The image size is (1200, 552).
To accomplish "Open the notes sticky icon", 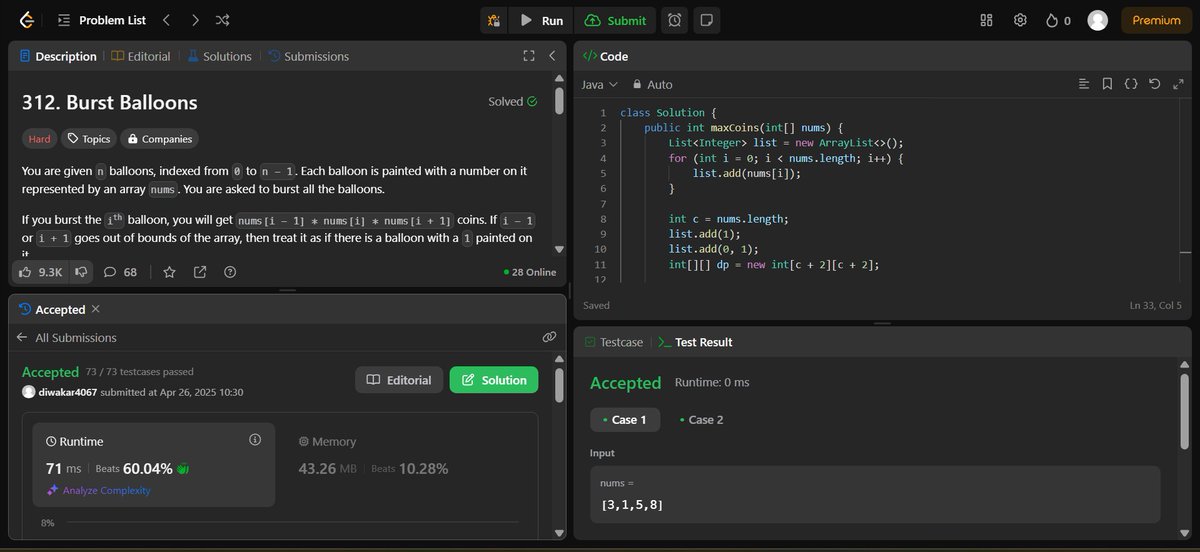I will tap(707, 20).
